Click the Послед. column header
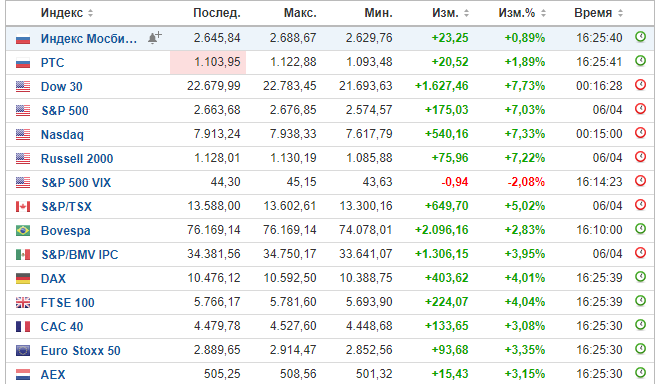The image size is (662, 384). click(217, 13)
